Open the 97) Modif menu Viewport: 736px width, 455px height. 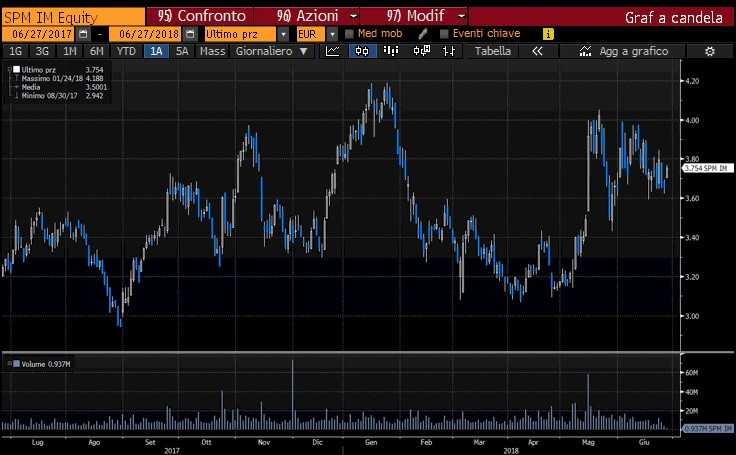(x=414, y=16)
